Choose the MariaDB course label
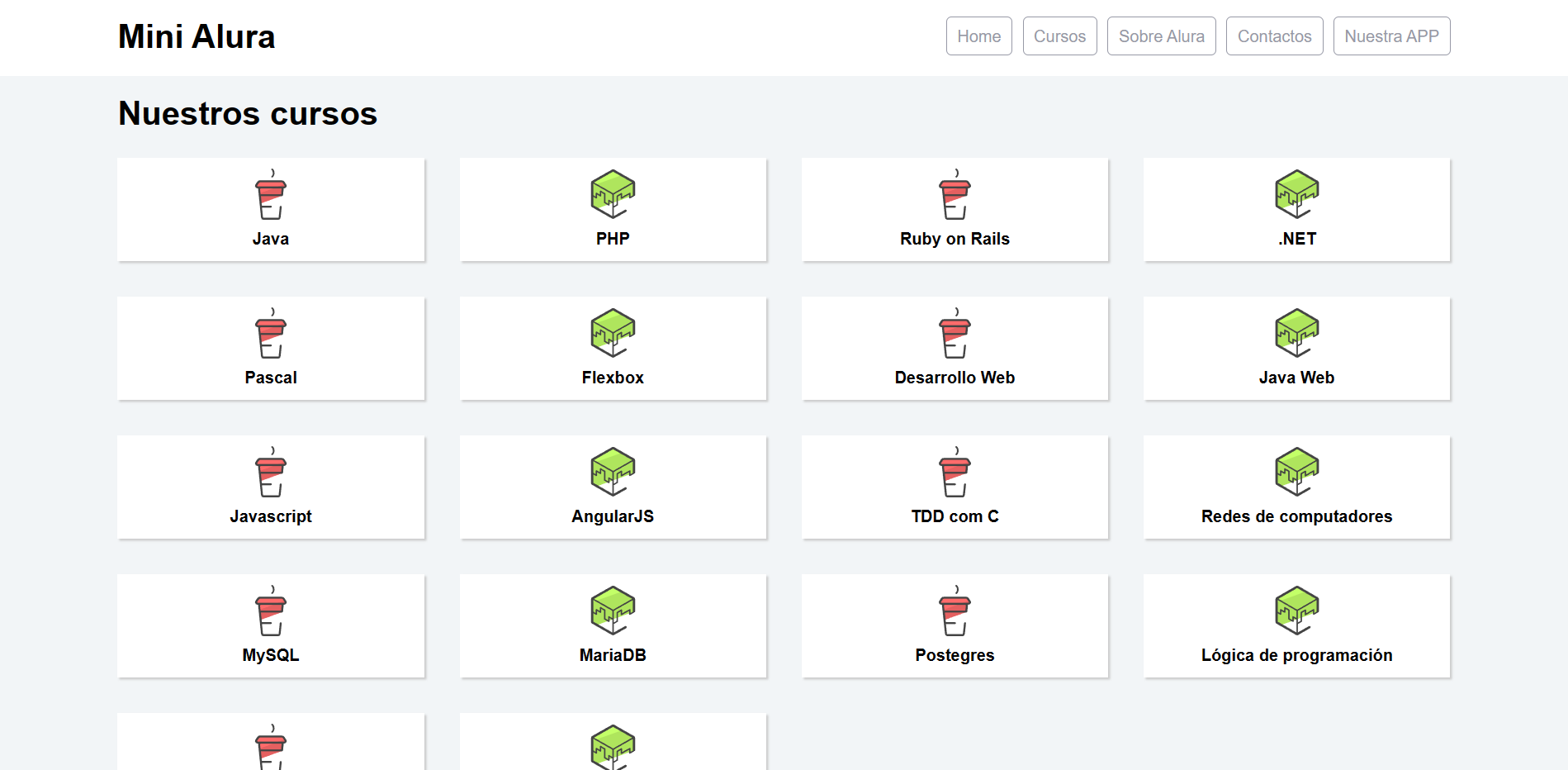The width and height of the screenshot is (1568, 770). pyautogui.click(x=613, y=655)
